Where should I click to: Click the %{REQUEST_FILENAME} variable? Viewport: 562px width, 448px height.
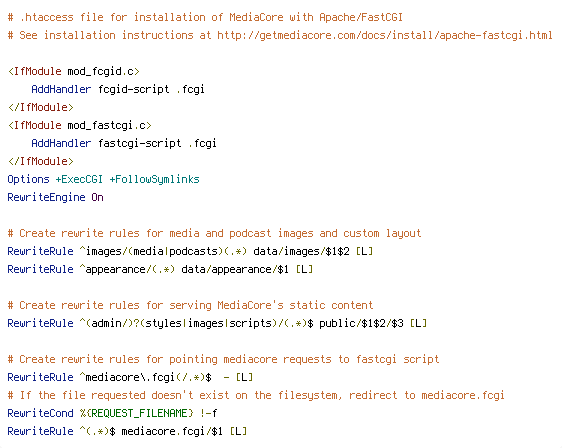click(x=136, y=413)
